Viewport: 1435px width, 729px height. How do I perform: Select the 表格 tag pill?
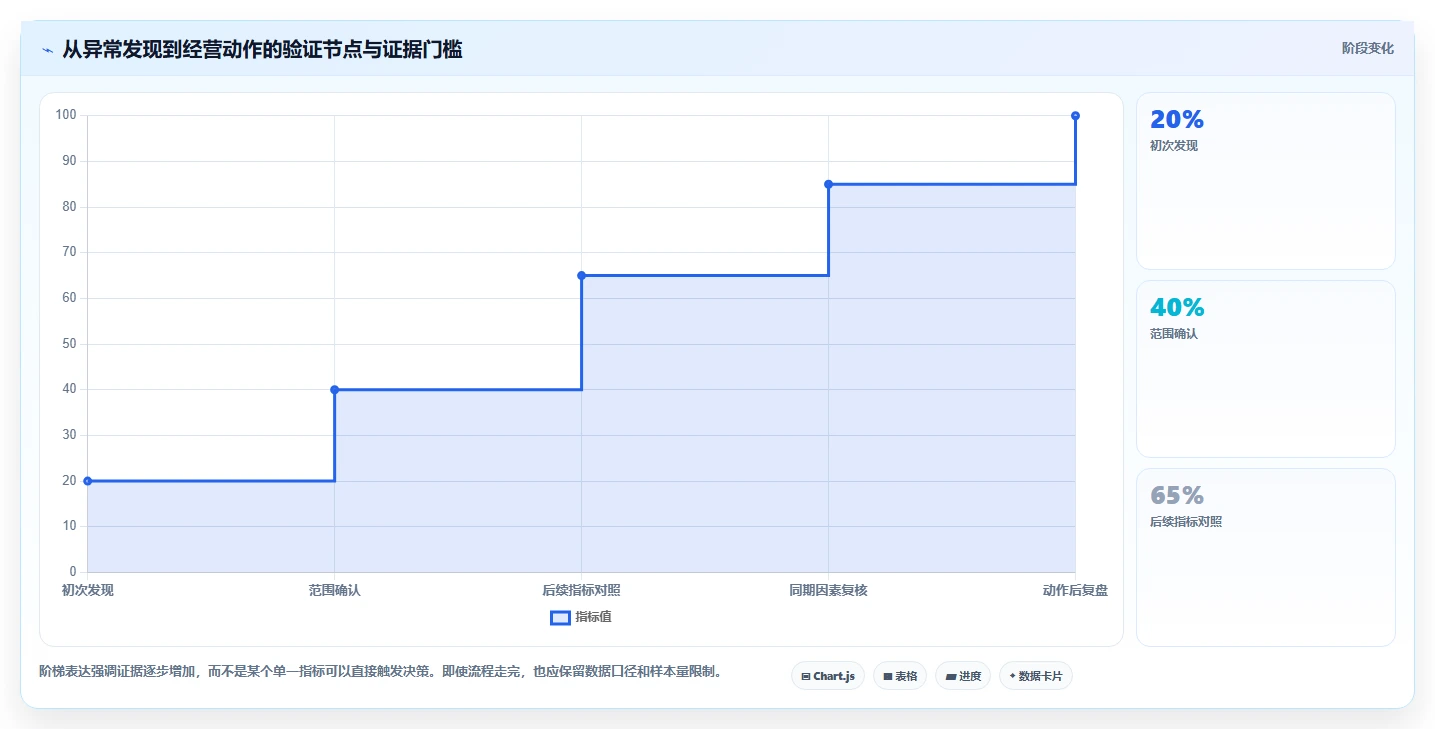point(900,676)
